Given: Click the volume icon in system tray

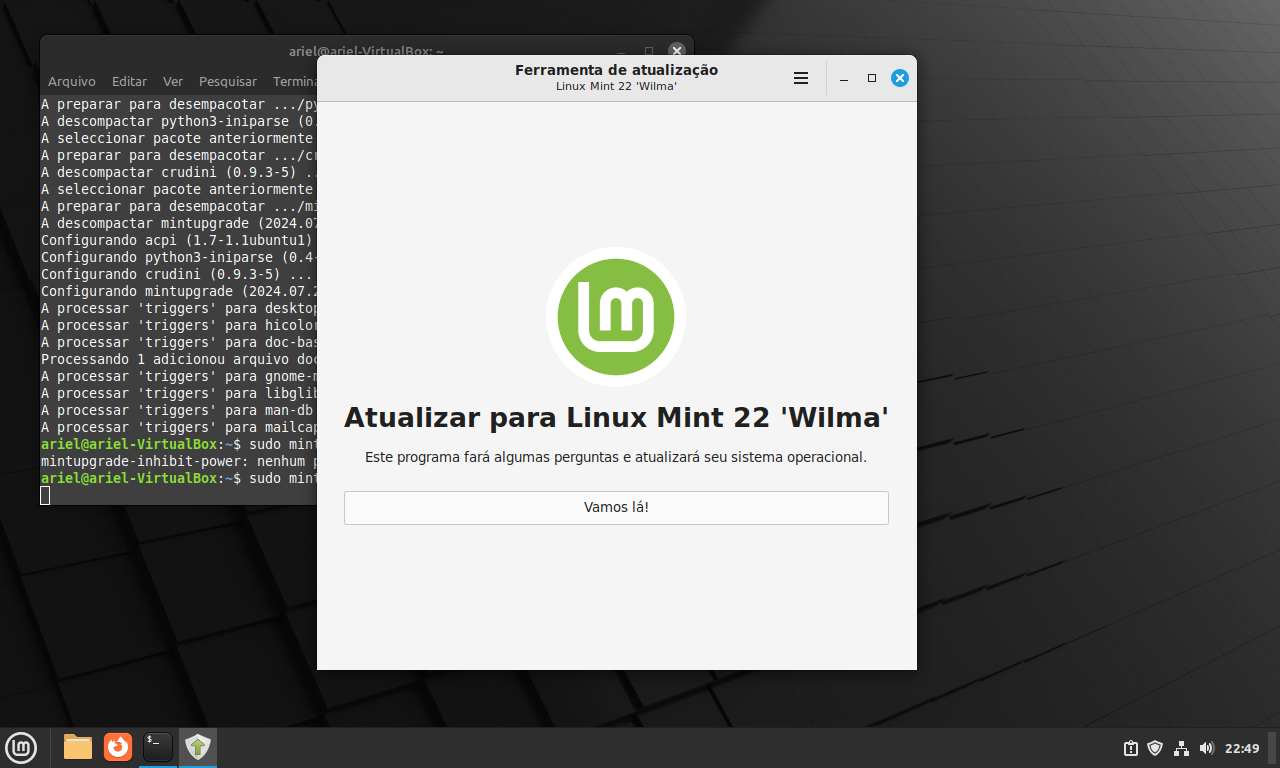Looking at the screenshot, I should coord(1205,747).
